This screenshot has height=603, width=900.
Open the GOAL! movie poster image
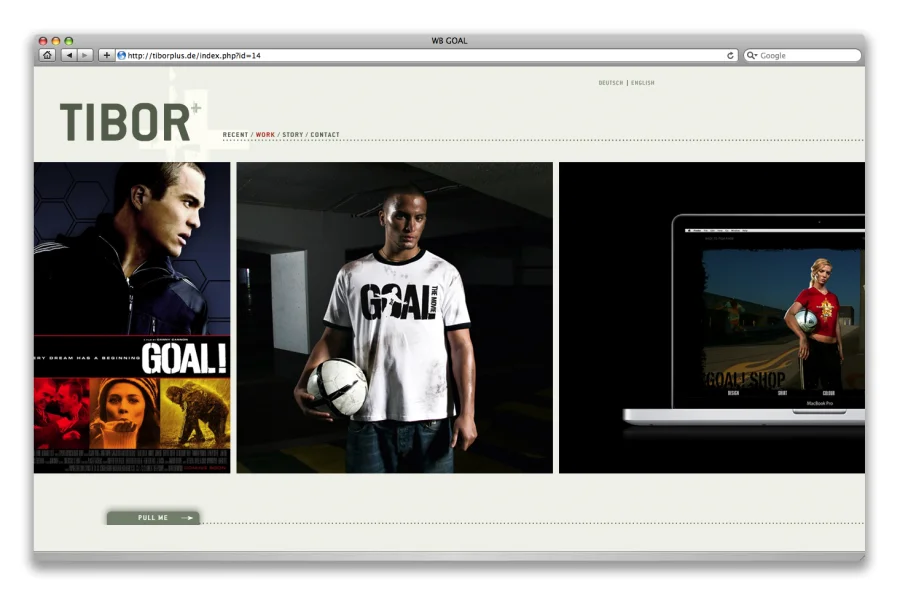tap(132, 317)
